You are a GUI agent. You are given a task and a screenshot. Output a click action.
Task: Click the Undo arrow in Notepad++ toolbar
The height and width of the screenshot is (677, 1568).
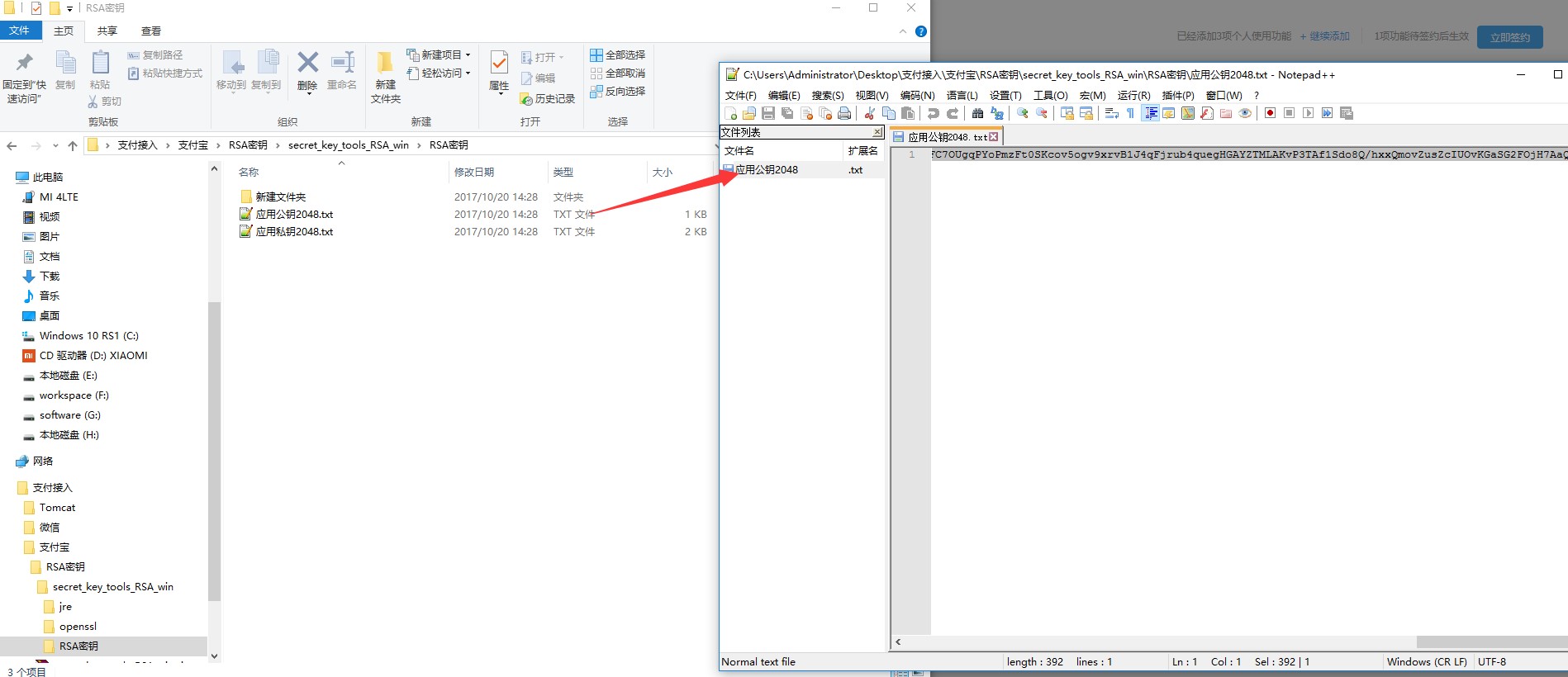933,113
